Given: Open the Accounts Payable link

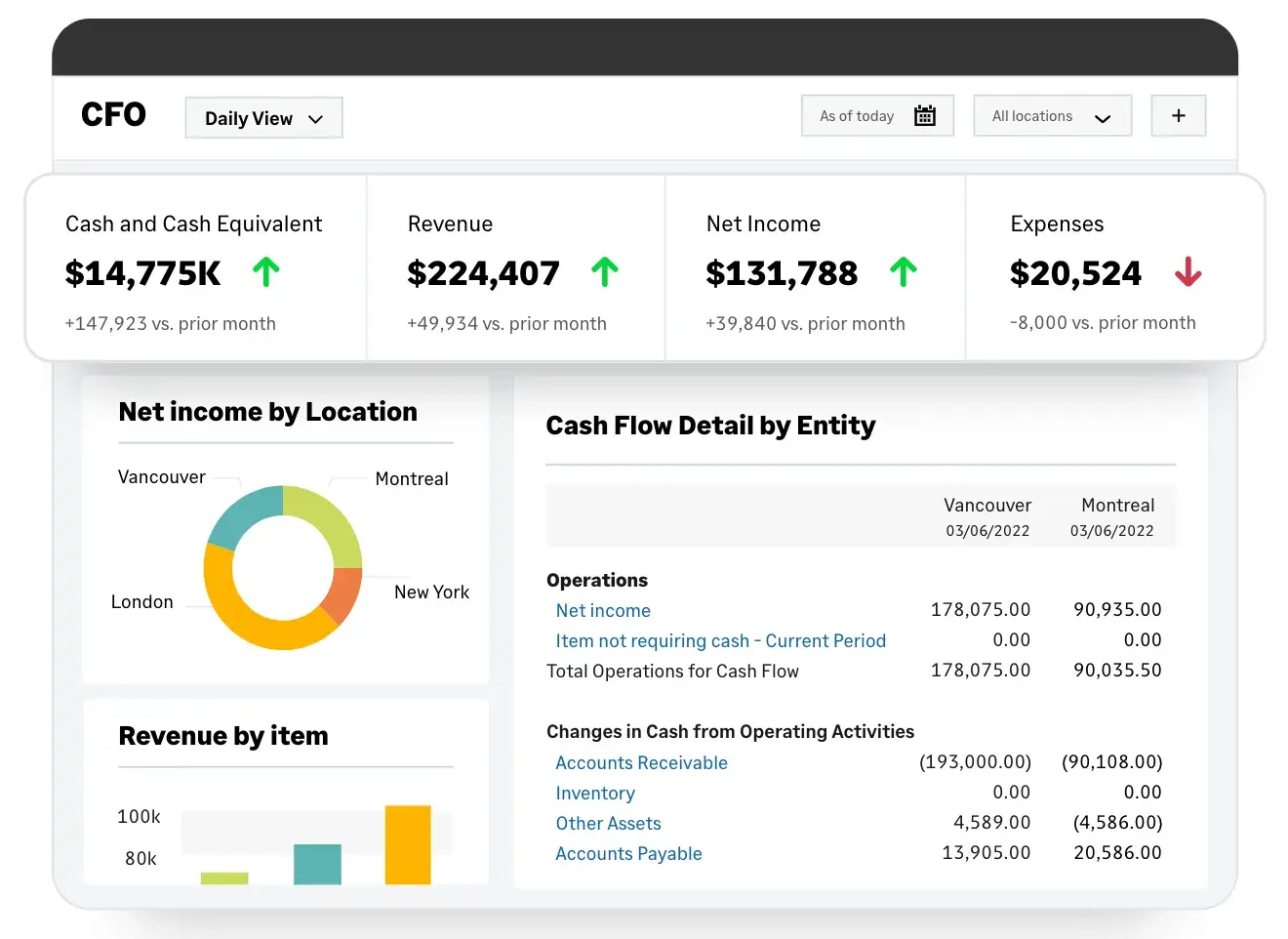Looking at the screenshot, I should [x=628, y=854].
